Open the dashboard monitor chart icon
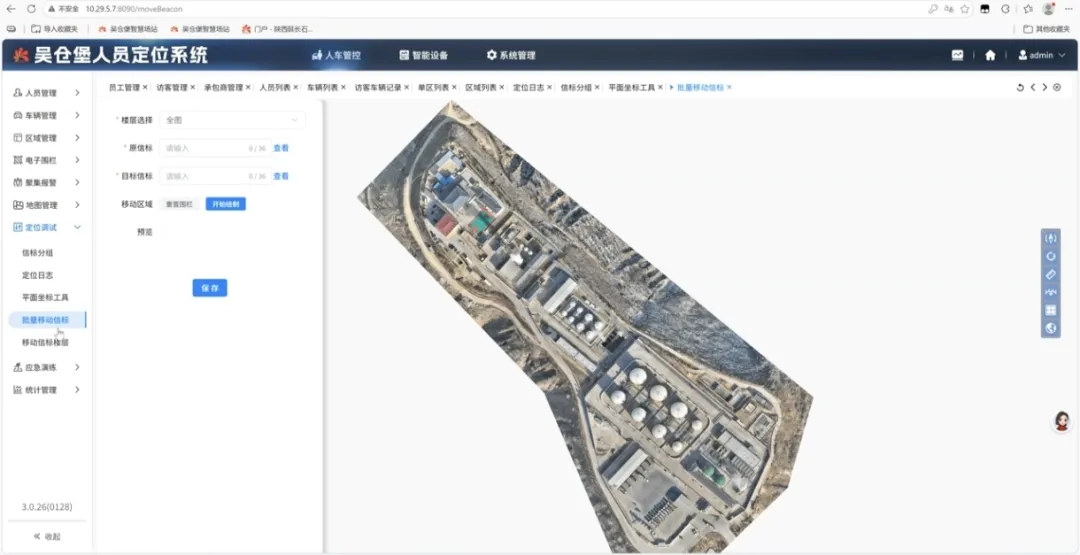Image resolution: width=1080 pixels, height=555 pixels. [957, 55]
